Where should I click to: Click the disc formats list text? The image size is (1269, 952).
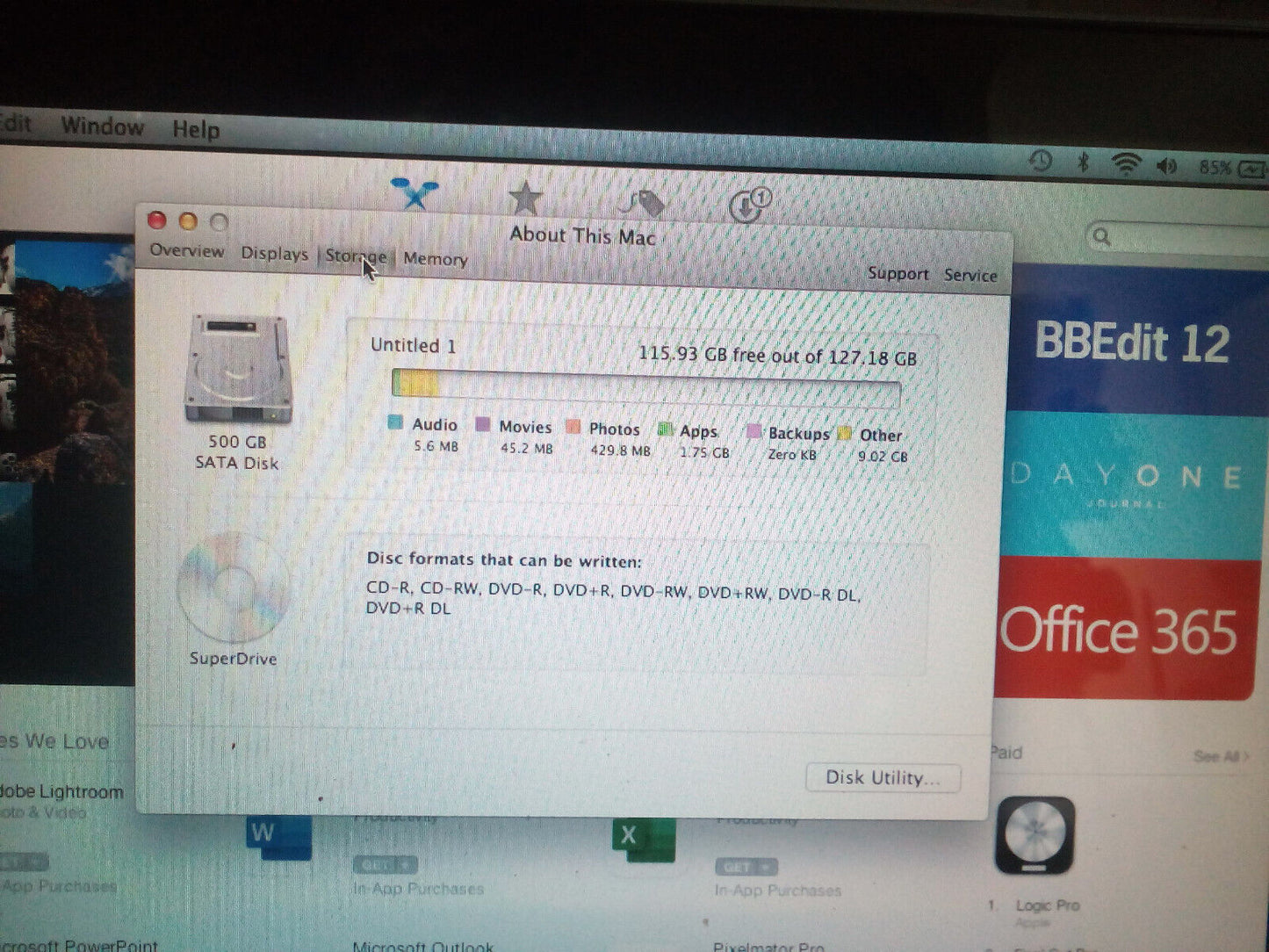click(612, 600)
